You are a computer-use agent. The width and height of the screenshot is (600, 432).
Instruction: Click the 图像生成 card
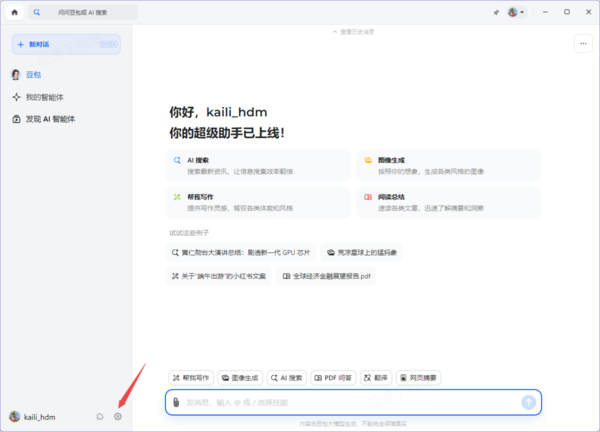pyautogui.click(x=449, y=166)
